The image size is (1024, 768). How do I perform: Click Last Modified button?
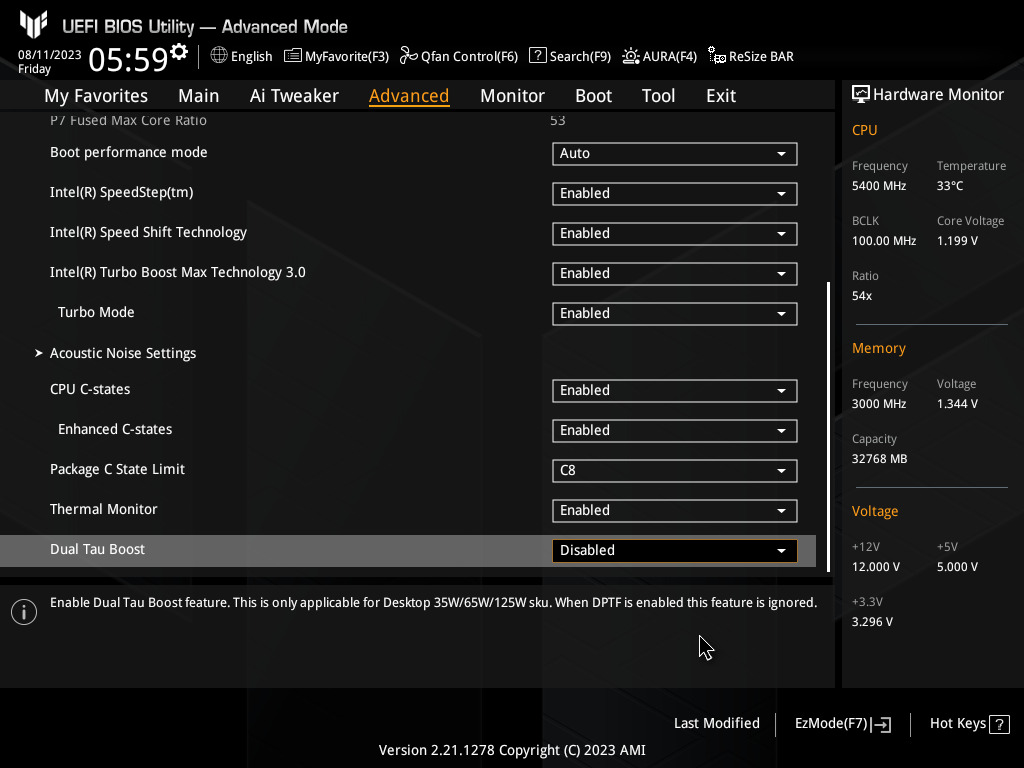[x=716, y=723]
